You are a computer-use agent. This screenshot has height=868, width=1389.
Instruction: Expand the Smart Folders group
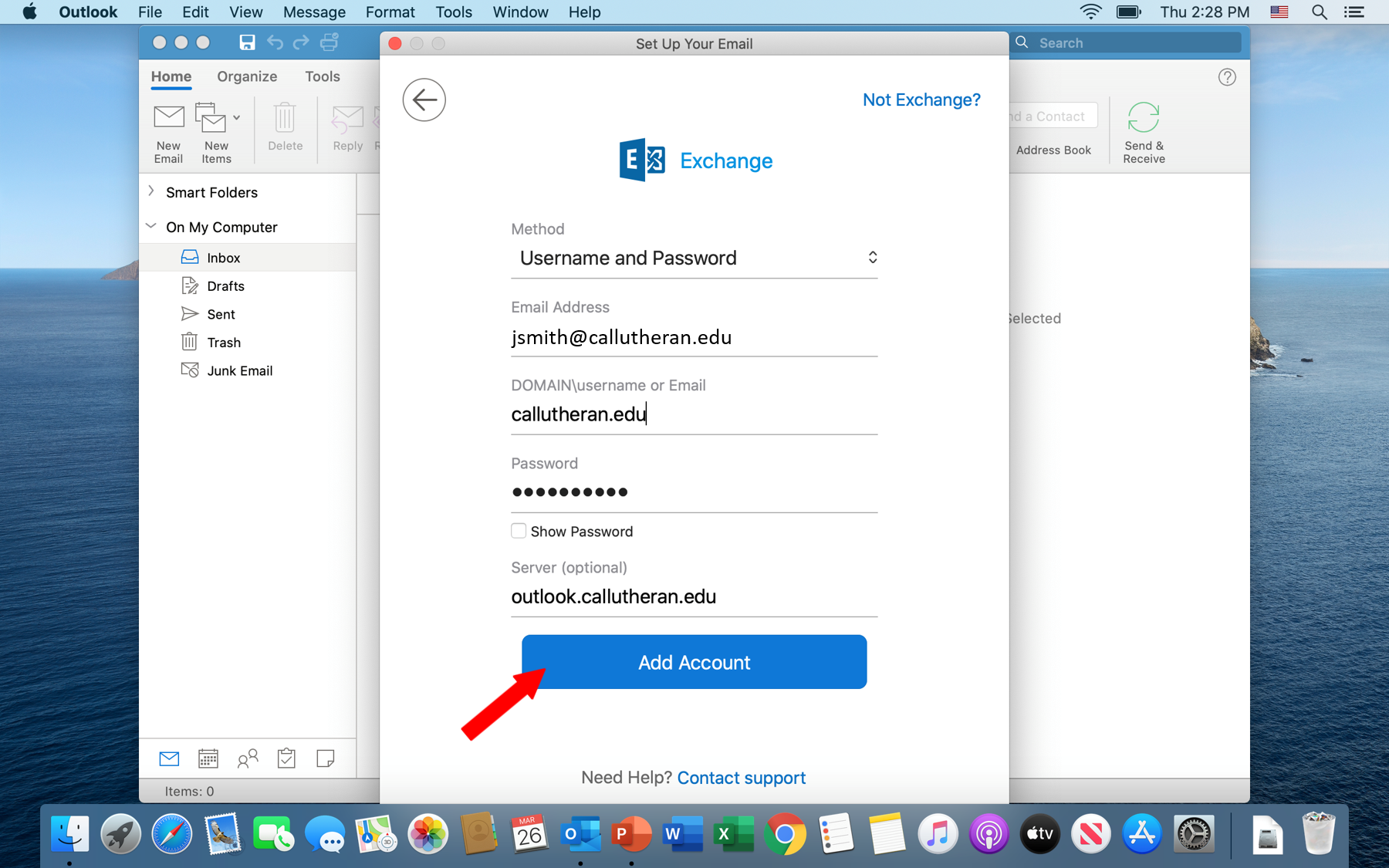coord(151,191)
